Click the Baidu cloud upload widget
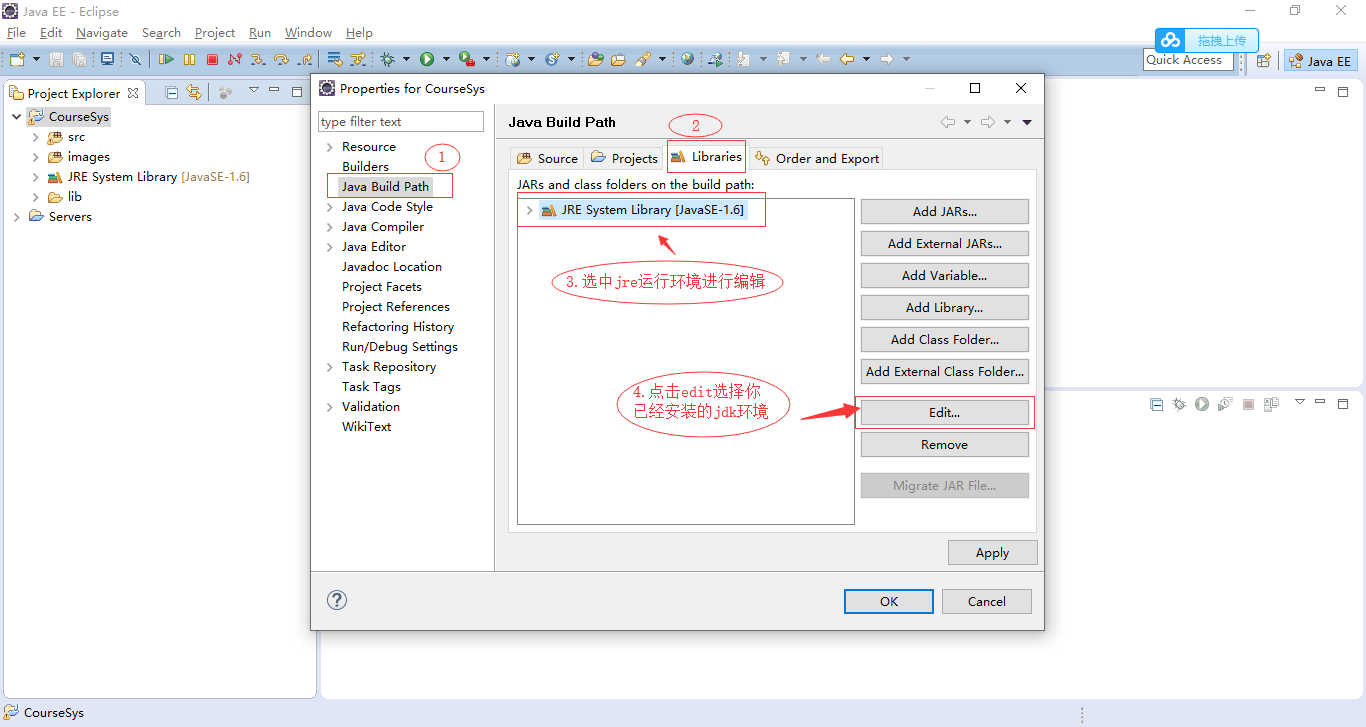This screenshot has width=1366, height=727. (1207, 40)
